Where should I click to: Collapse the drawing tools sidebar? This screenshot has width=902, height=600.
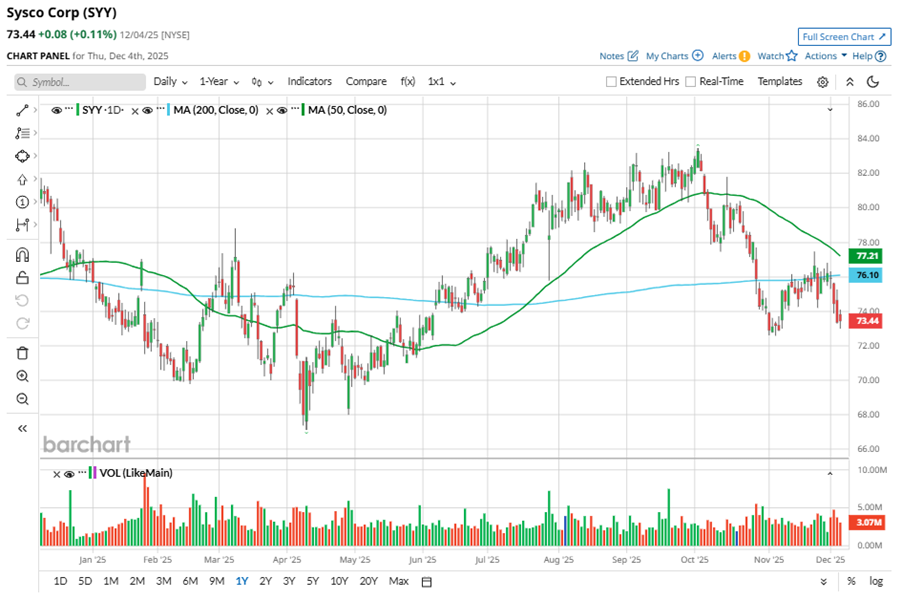pyautogui.click(x=22, y=428)
